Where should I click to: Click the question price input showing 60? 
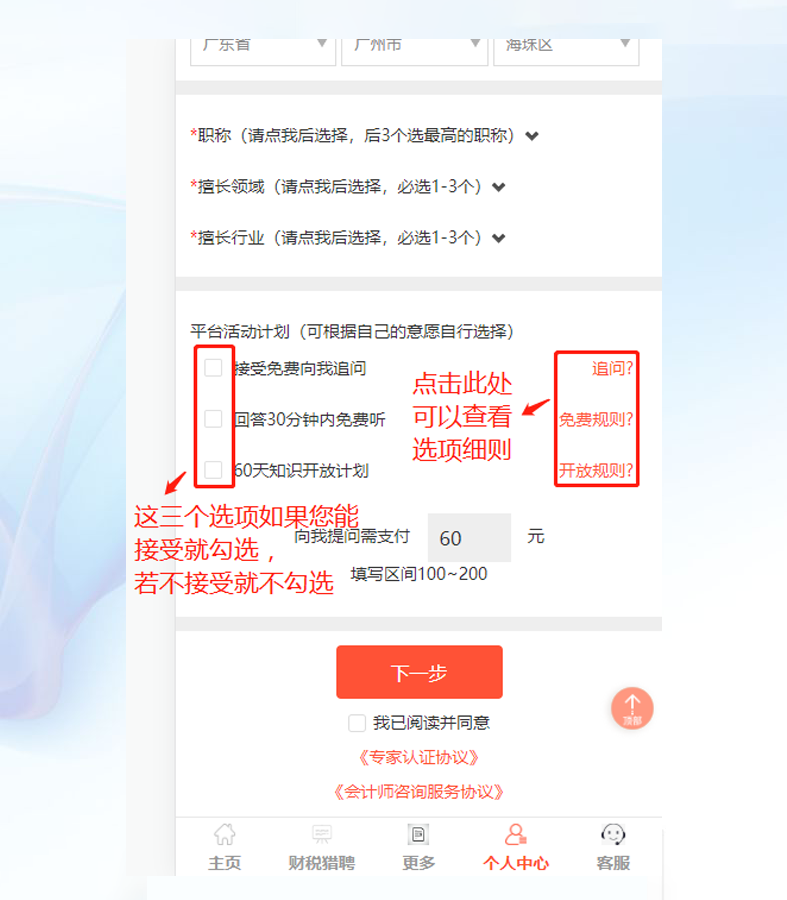pyautogui.click(x=469, y=538)
